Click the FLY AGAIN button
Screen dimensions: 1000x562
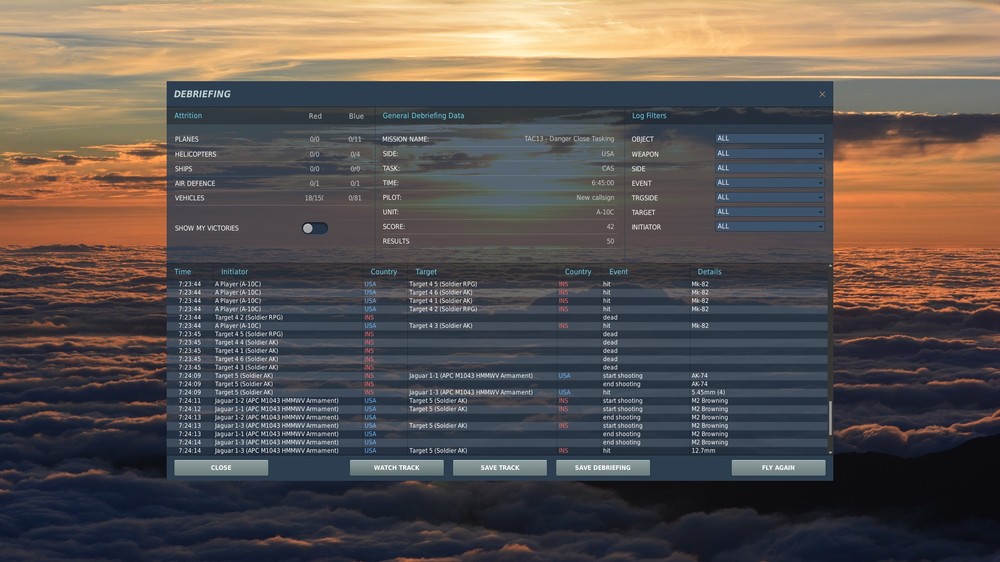pos(778,468)
